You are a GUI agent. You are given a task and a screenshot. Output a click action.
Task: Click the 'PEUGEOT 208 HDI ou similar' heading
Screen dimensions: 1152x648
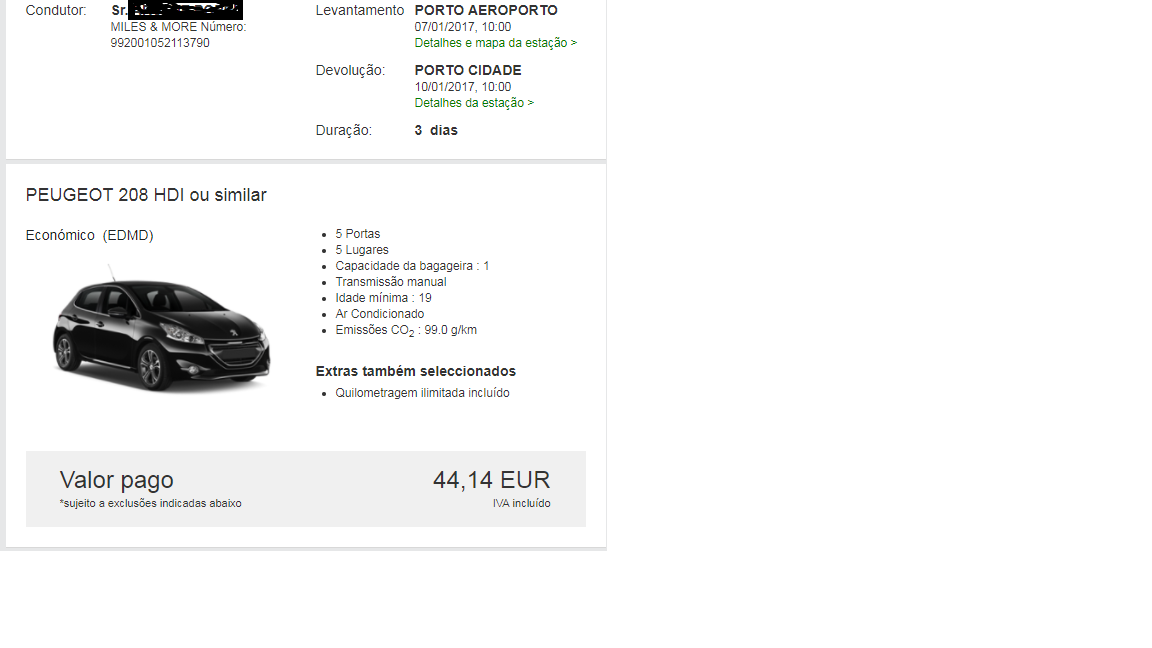point(145,195)
